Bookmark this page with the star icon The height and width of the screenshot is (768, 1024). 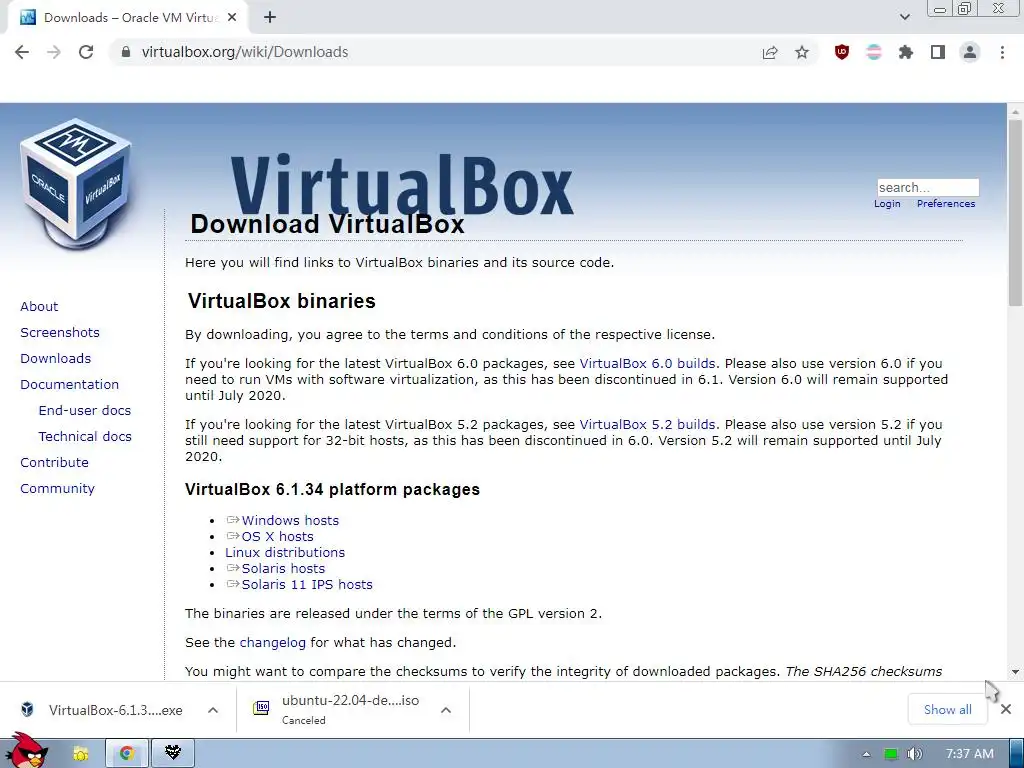click(x=802, y=52)
